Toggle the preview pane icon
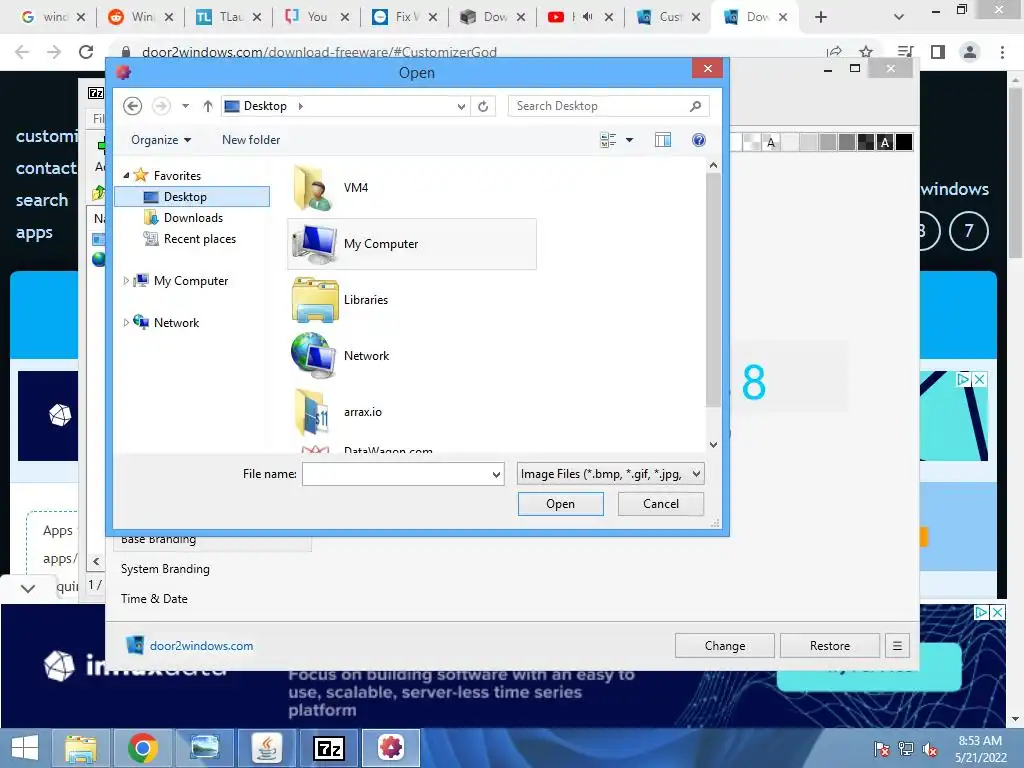Image resolution: width=1024 pixels, height=768 pixels. (663, 140)
